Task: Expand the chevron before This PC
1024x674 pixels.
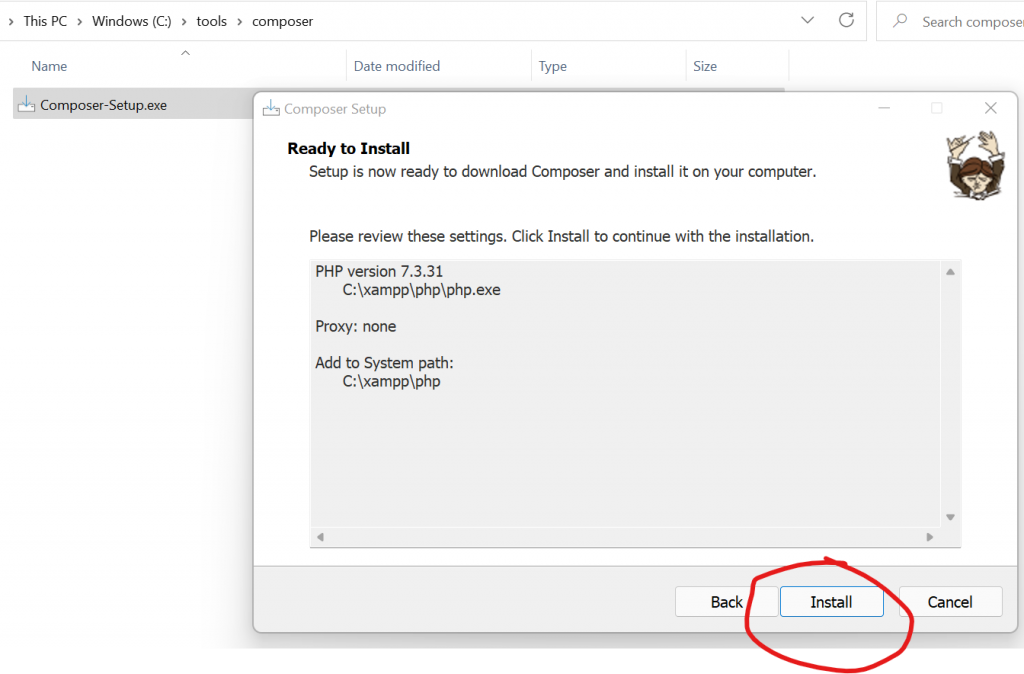Action: pos(10,22)
